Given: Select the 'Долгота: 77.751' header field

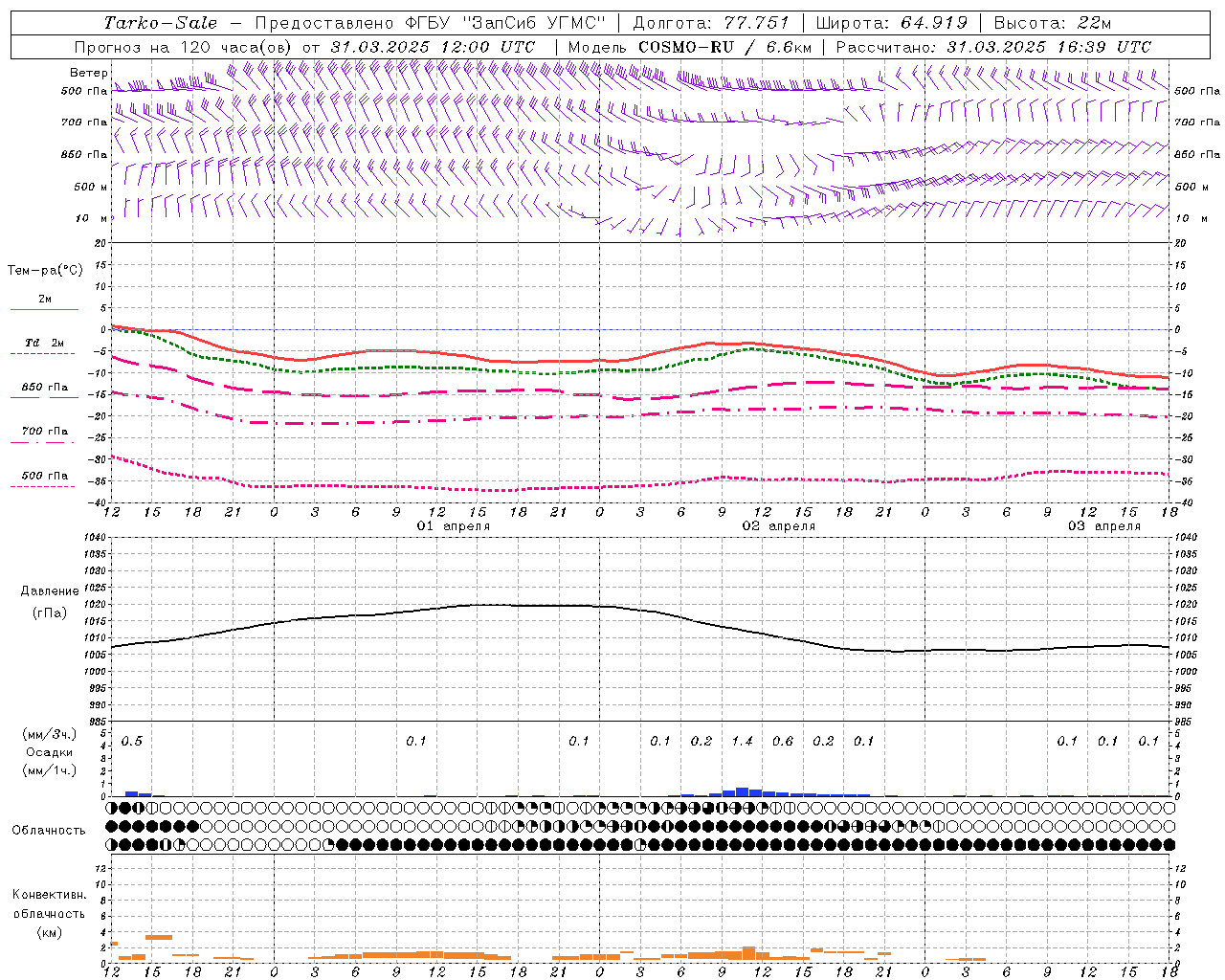Looking at the screenshot, I should [711, 23].
